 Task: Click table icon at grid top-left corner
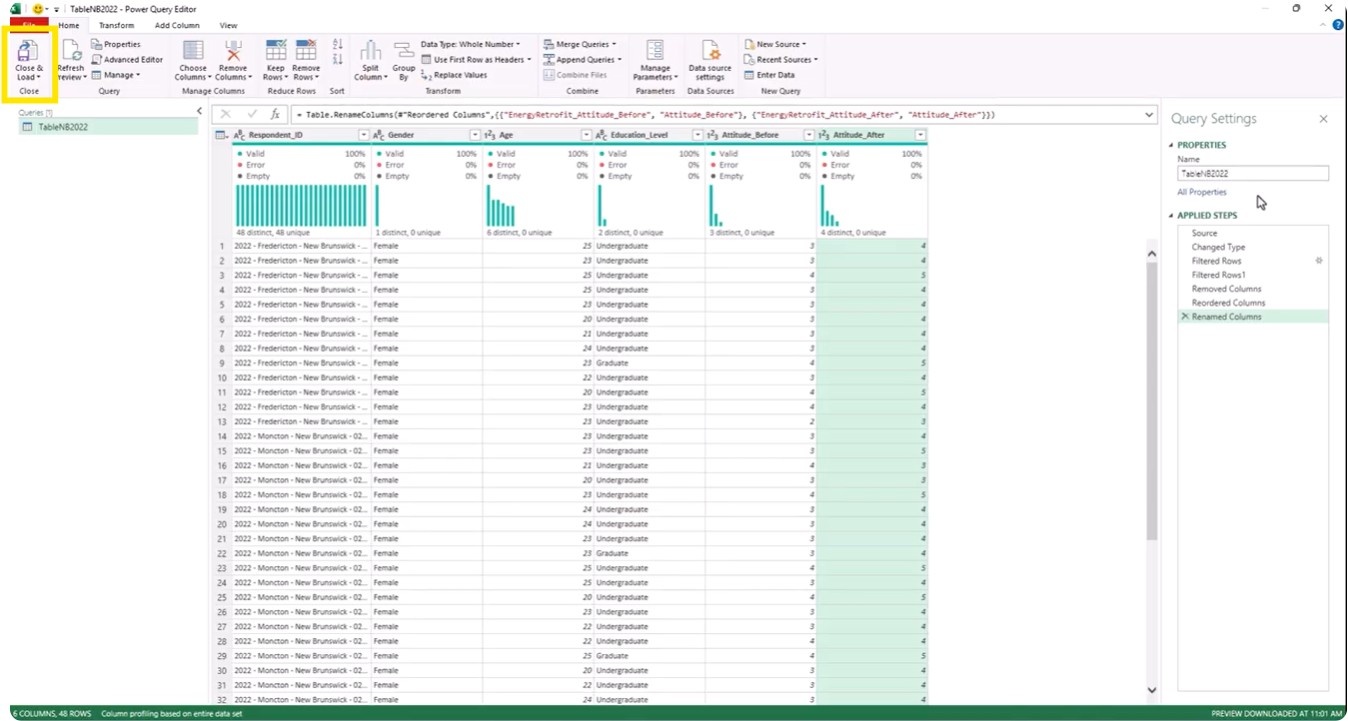pos(221,135)
